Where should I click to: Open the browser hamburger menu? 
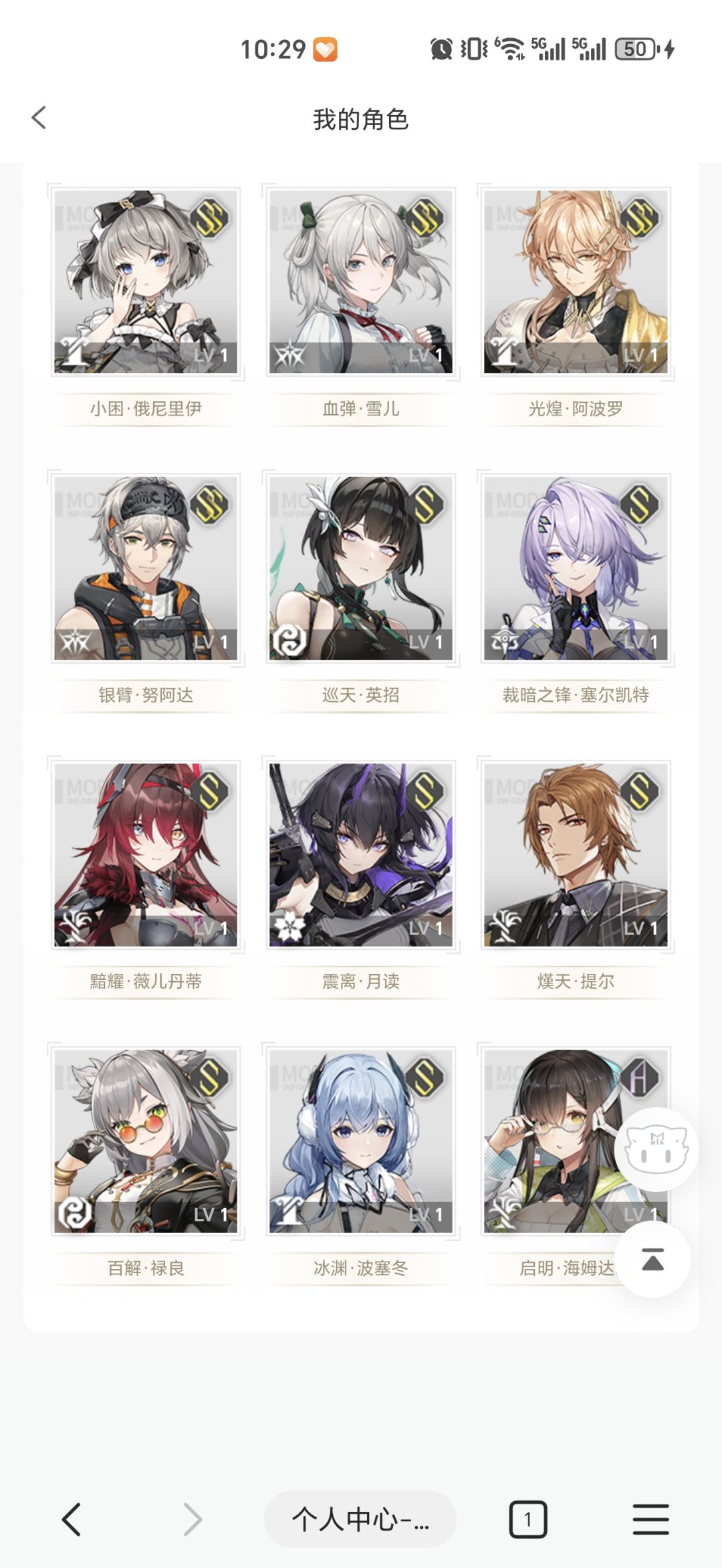coord(650,1519)
